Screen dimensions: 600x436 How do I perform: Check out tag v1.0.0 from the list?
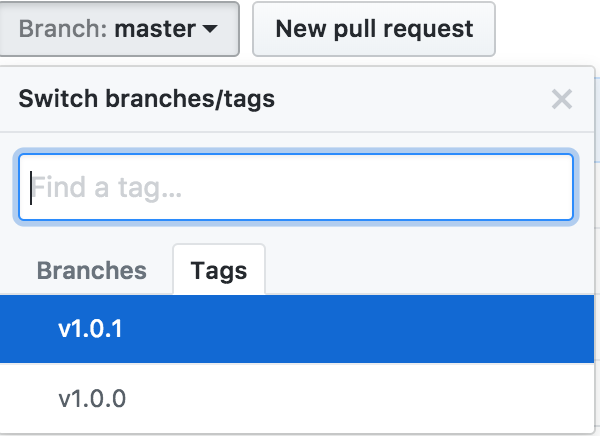point(297,398)
